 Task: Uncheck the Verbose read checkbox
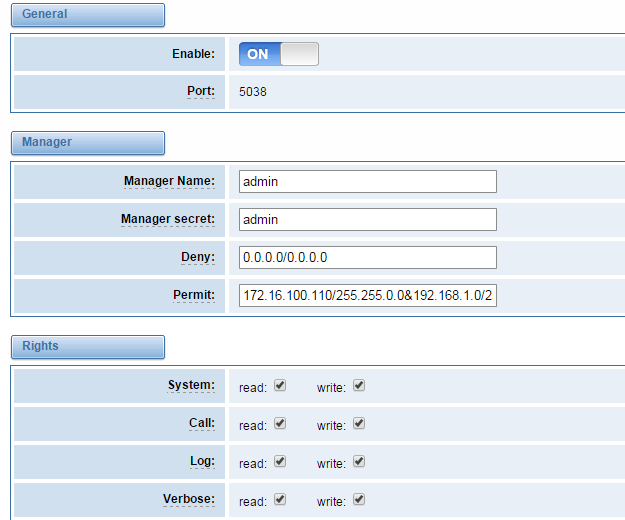tap(280, 499)
